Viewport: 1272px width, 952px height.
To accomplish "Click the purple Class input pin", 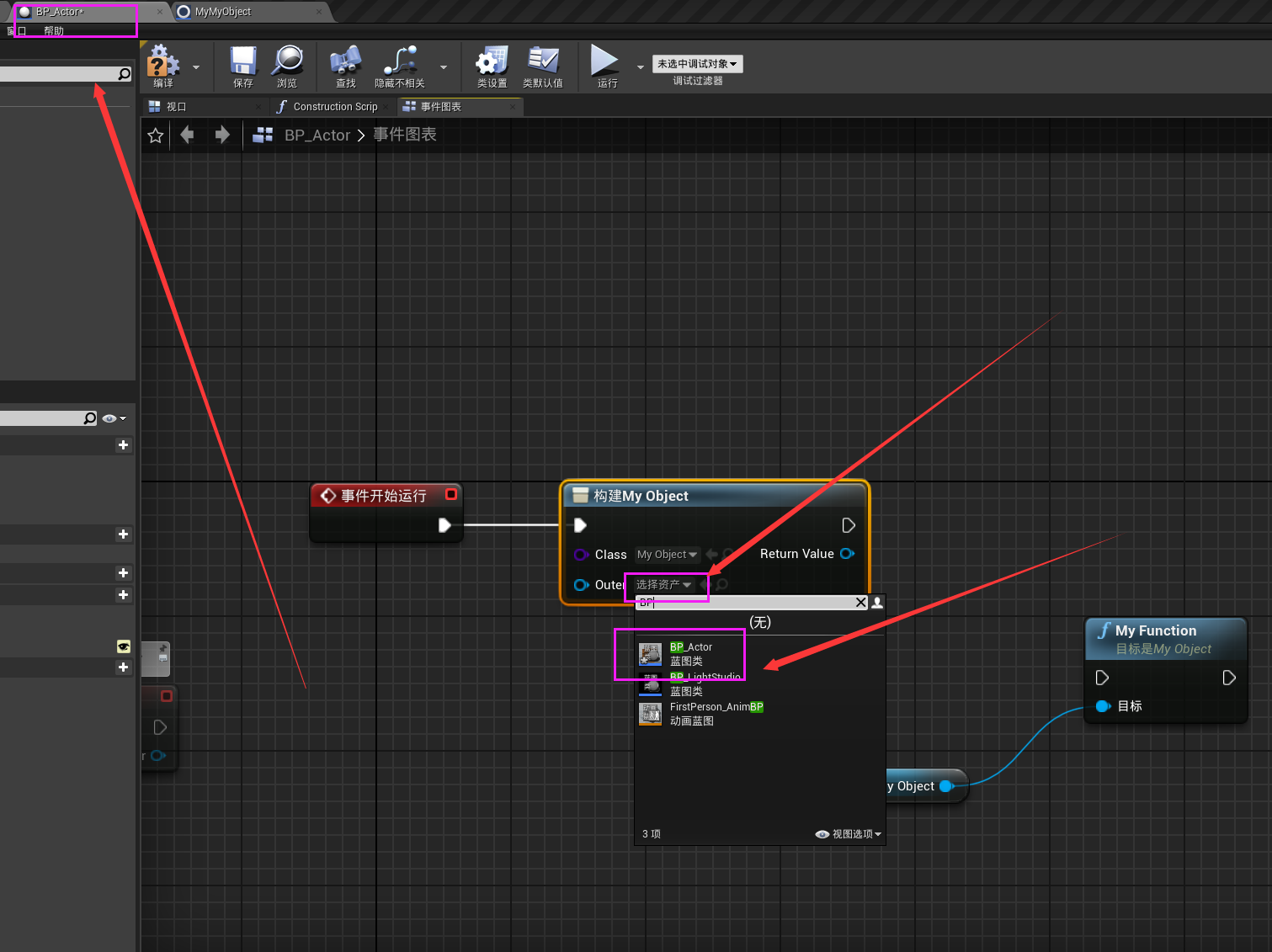I will click(581, 555).
